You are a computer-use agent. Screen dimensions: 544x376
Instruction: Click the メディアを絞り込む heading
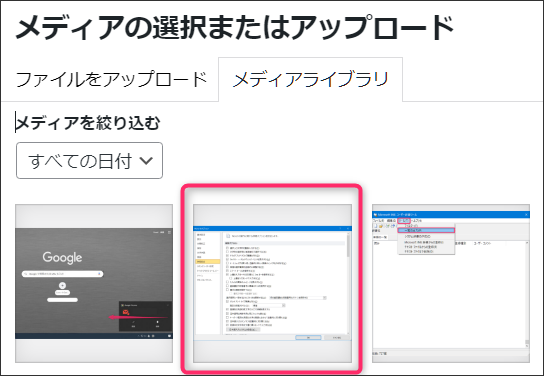click(x=87, y=123)
